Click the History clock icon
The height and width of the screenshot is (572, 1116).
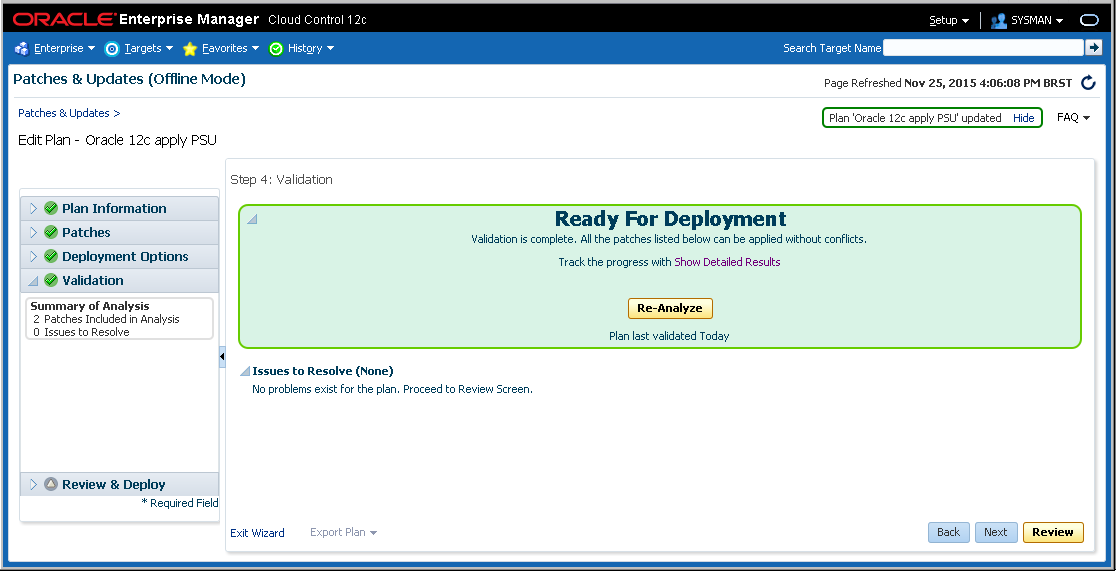(276, 48)
